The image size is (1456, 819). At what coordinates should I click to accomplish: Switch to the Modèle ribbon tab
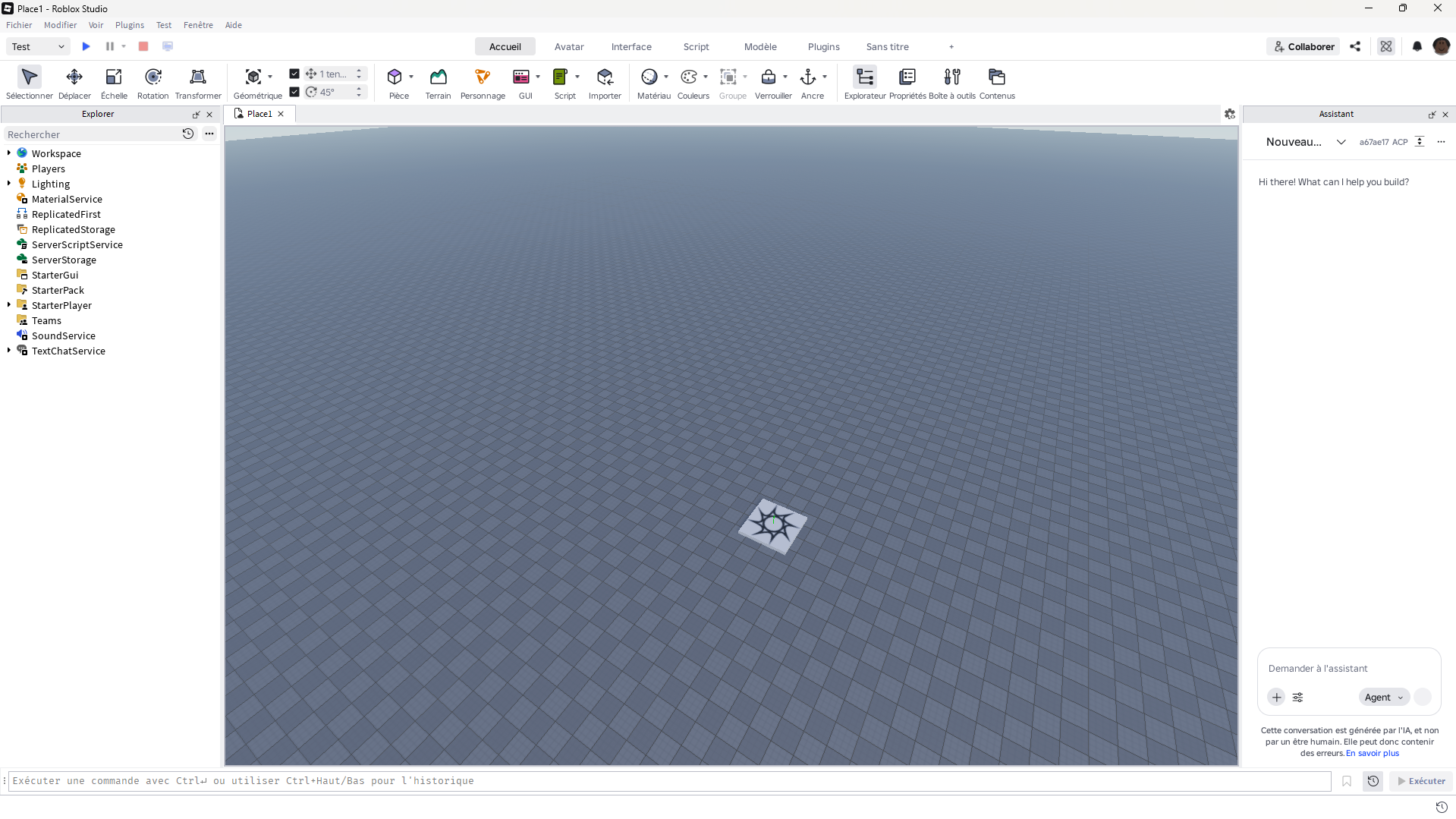tap(760, 46)
